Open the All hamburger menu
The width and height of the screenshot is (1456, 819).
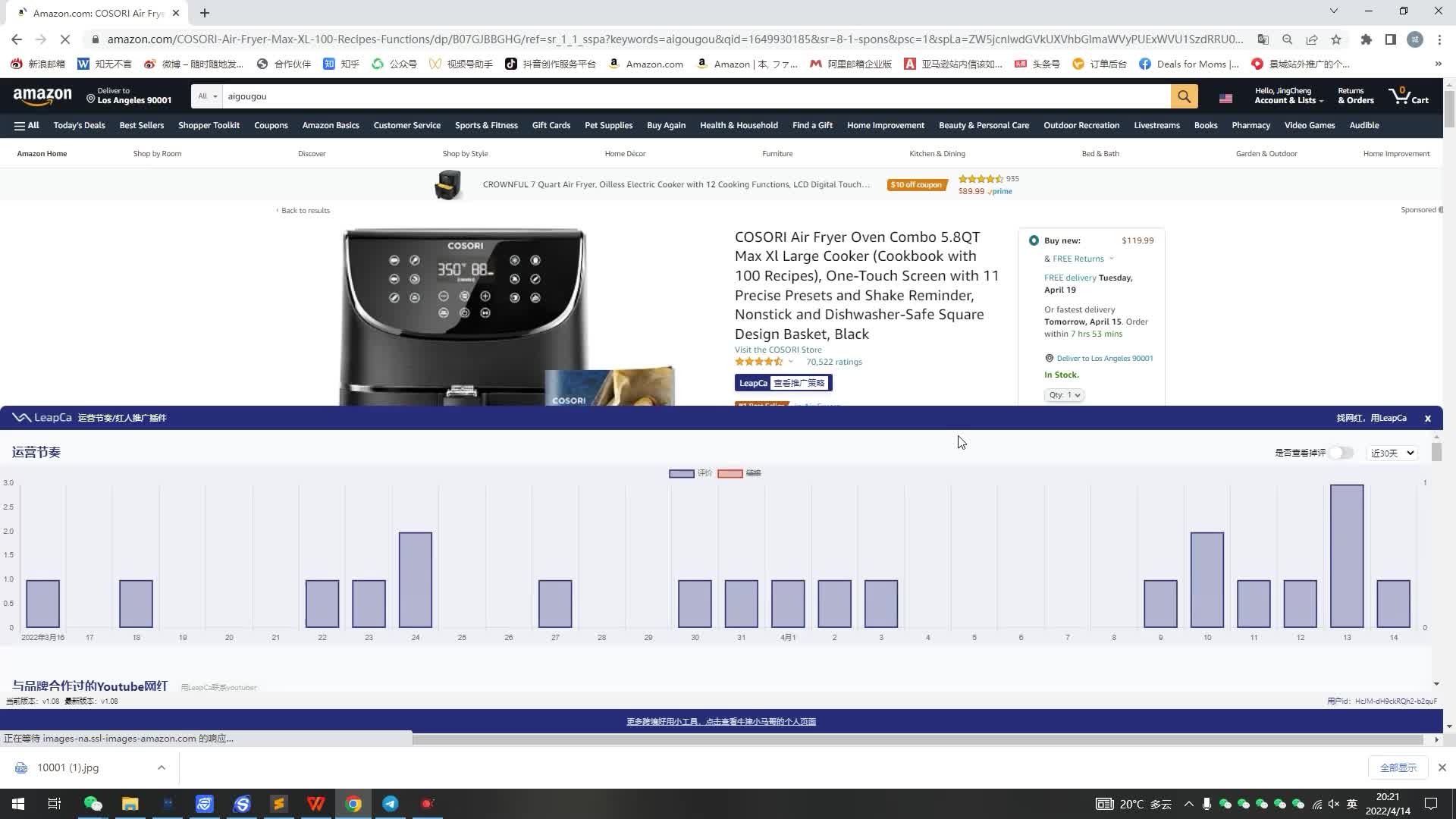click(27, 126)
